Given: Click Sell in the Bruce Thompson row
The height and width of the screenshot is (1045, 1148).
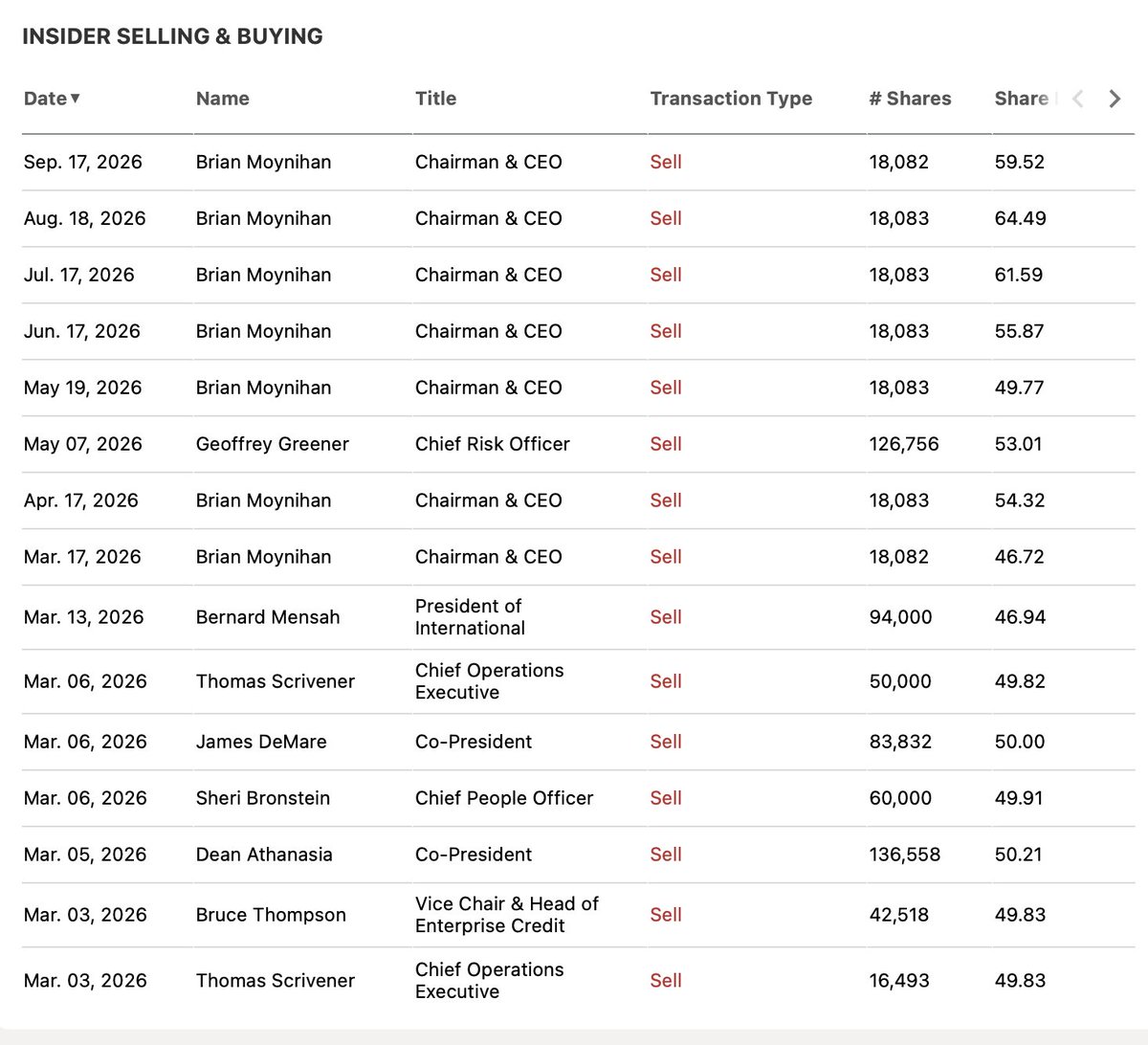Looking at the screenshot, I should tap(665, 915).
